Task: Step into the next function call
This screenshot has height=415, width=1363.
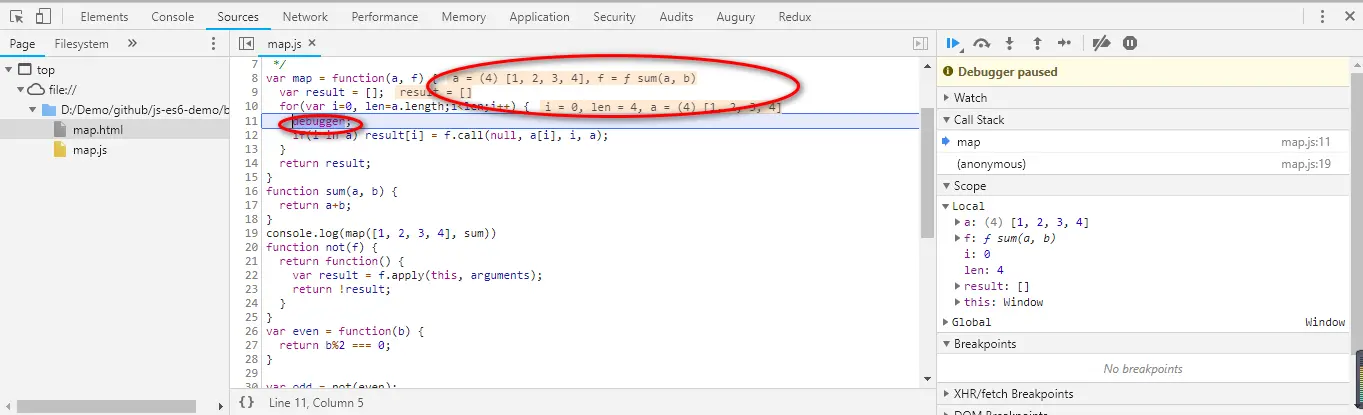Action: (1009, 43)
